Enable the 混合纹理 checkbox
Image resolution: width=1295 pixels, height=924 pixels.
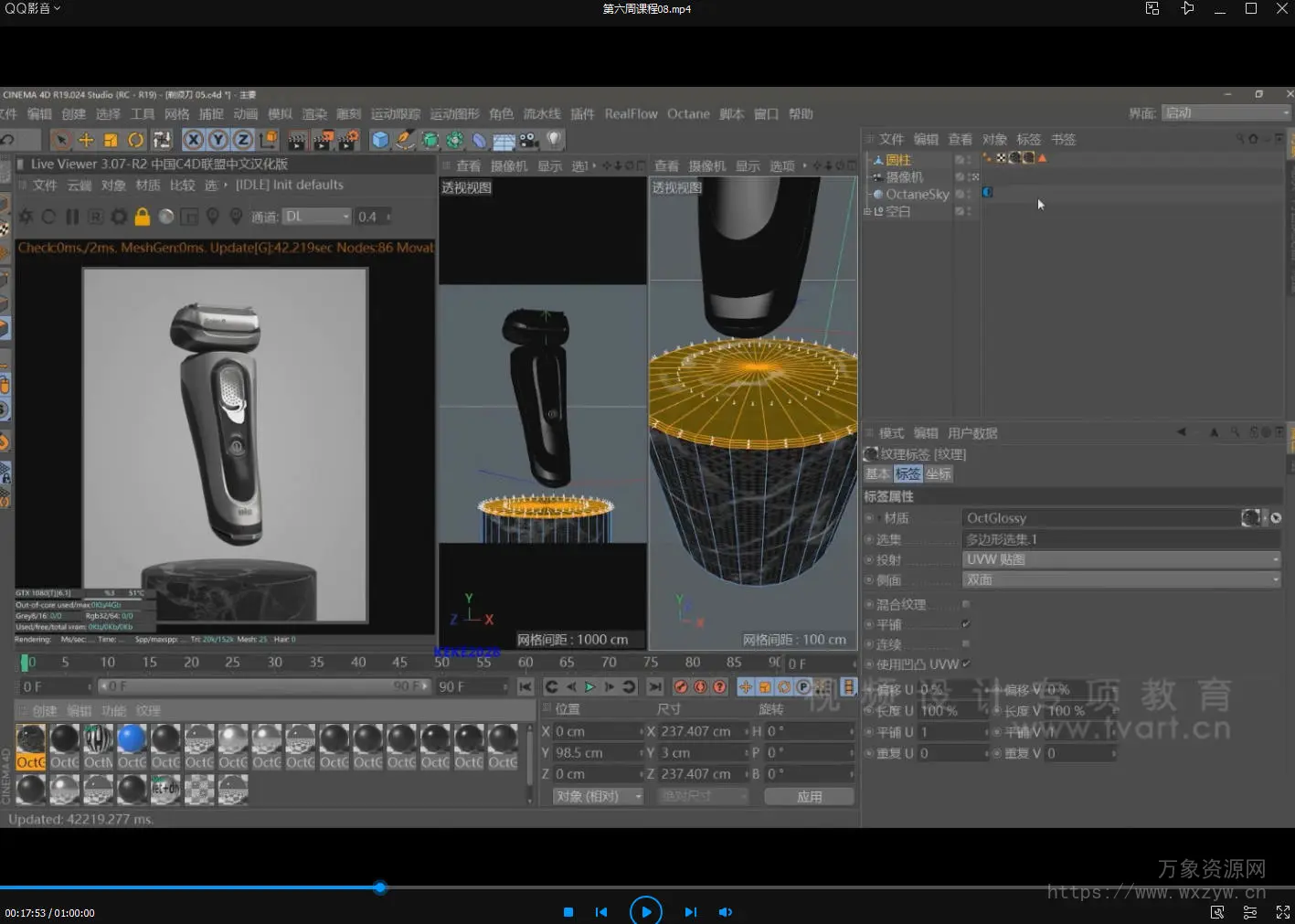966,604
